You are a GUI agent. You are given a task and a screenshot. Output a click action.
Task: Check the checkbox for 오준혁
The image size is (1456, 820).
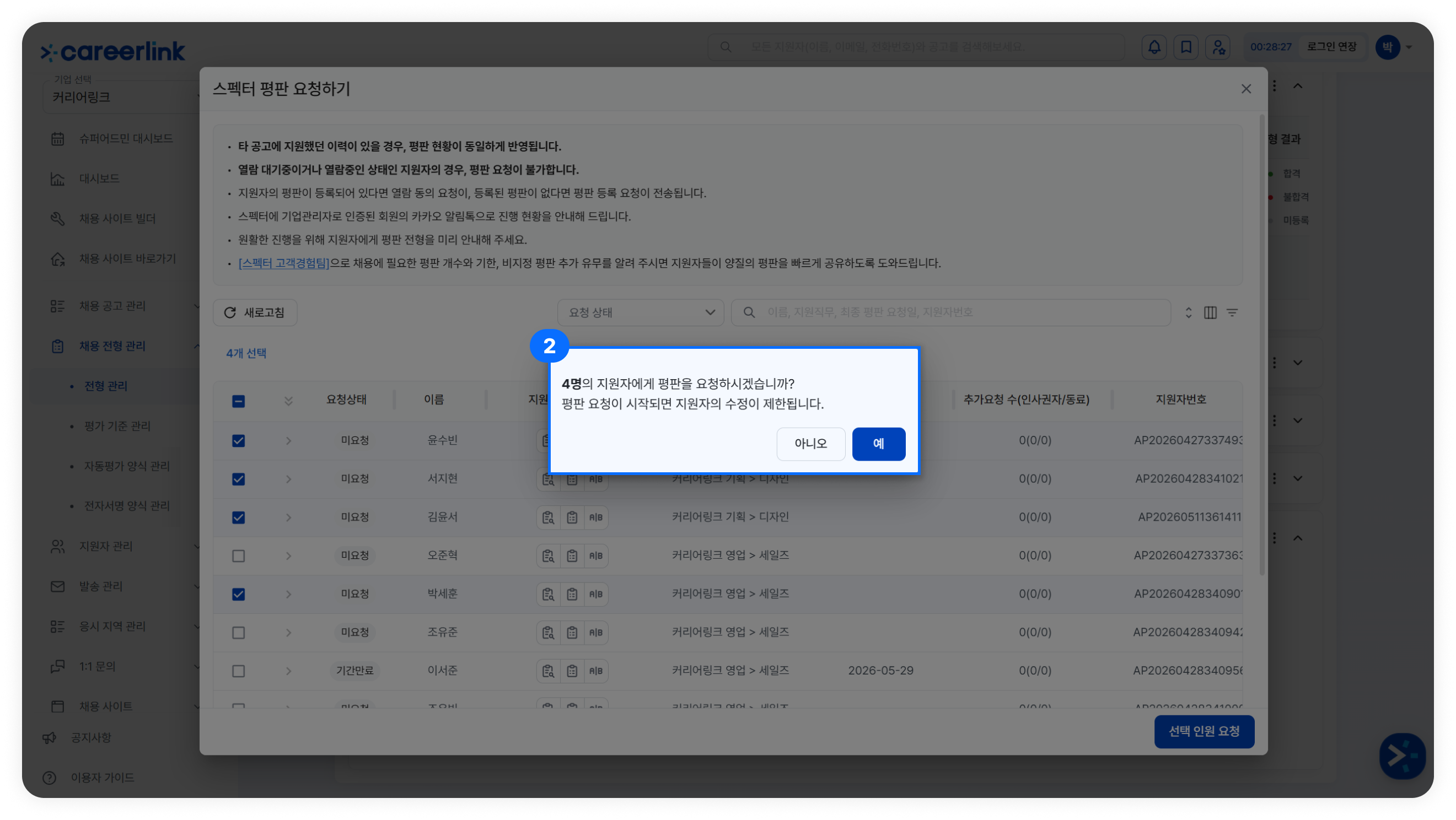[239, 556]
